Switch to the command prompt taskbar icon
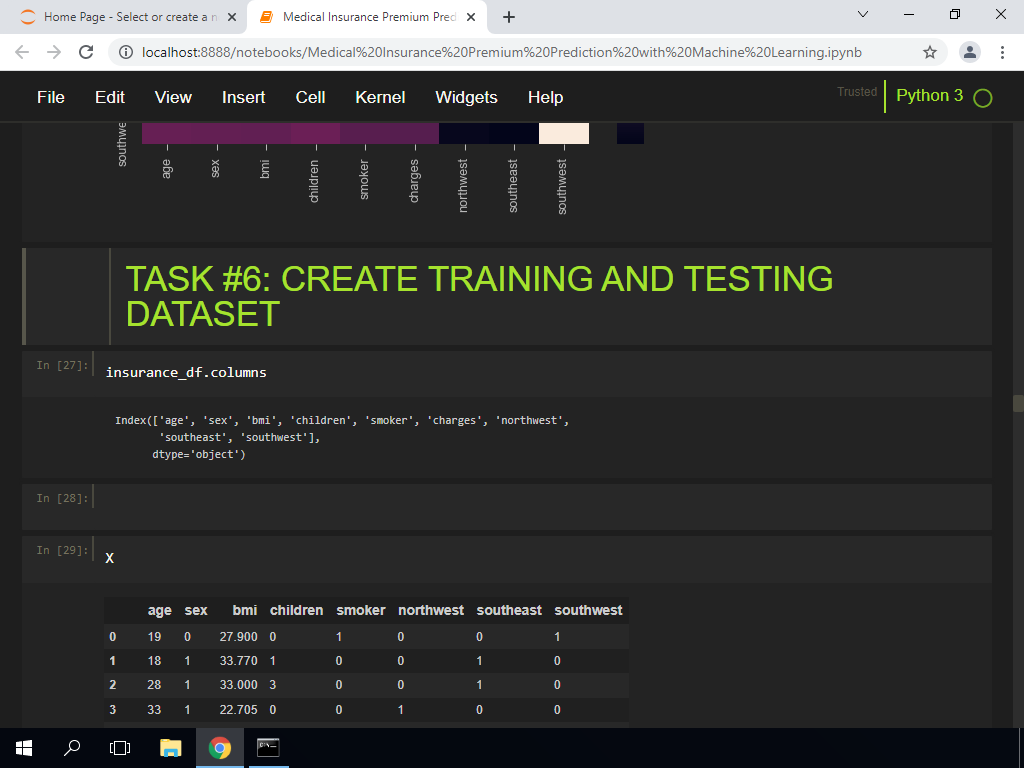The height and width of the screenshot is (768, 1024). tap(268, 748)
